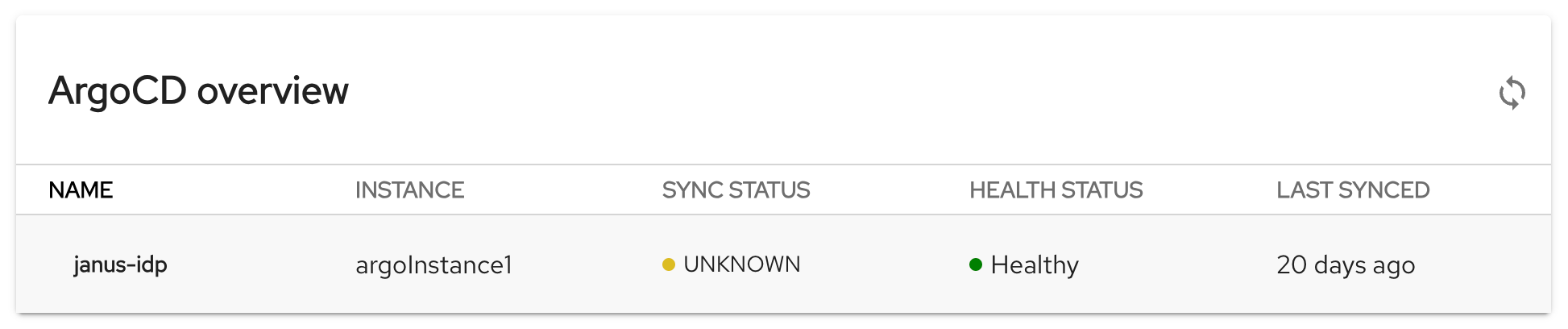Viewport: 1568px width, 329px height.
Task: Sort by the HEALTH STATUS column header
Action: 1056,190
